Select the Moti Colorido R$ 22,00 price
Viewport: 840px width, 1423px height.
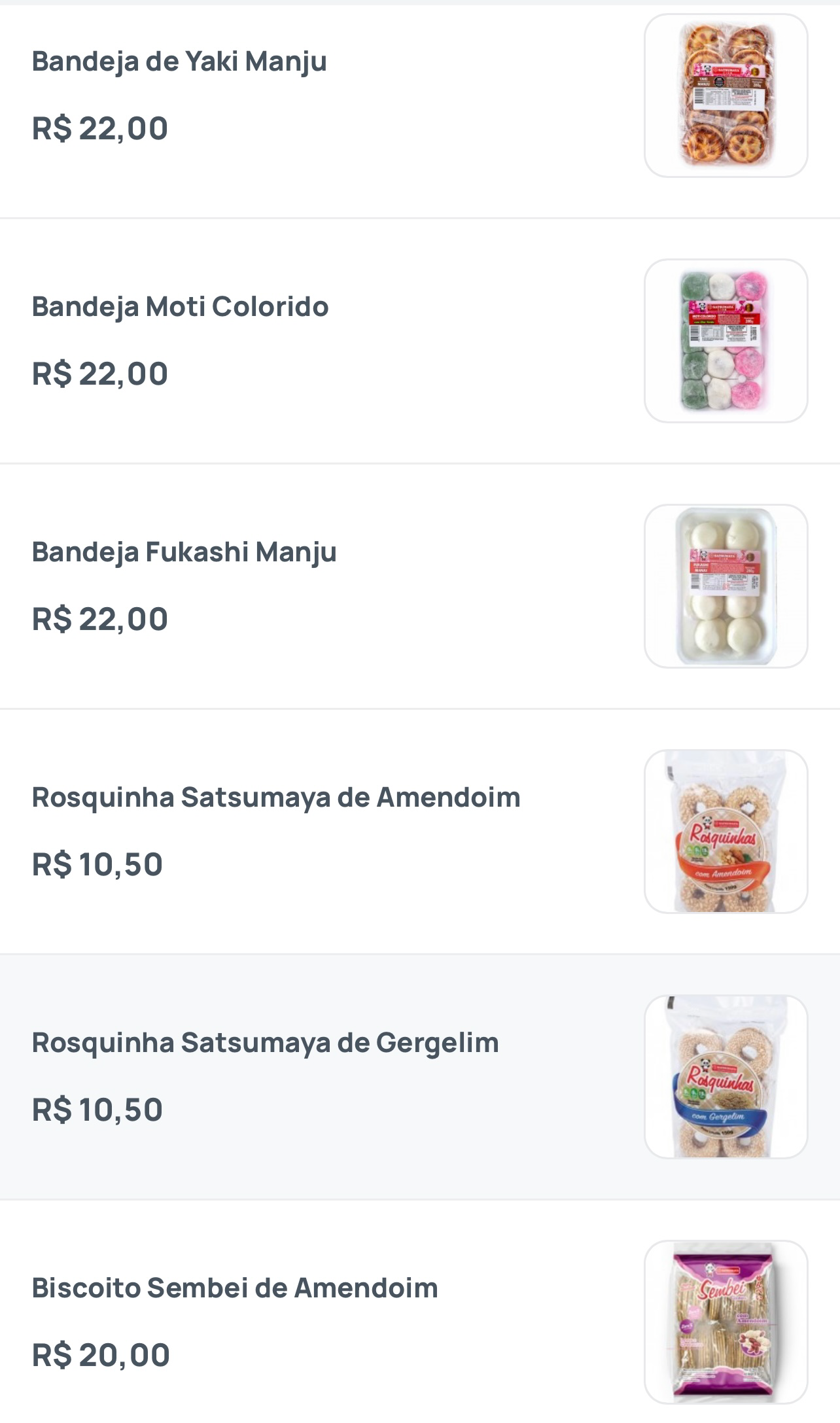[100, 374]
